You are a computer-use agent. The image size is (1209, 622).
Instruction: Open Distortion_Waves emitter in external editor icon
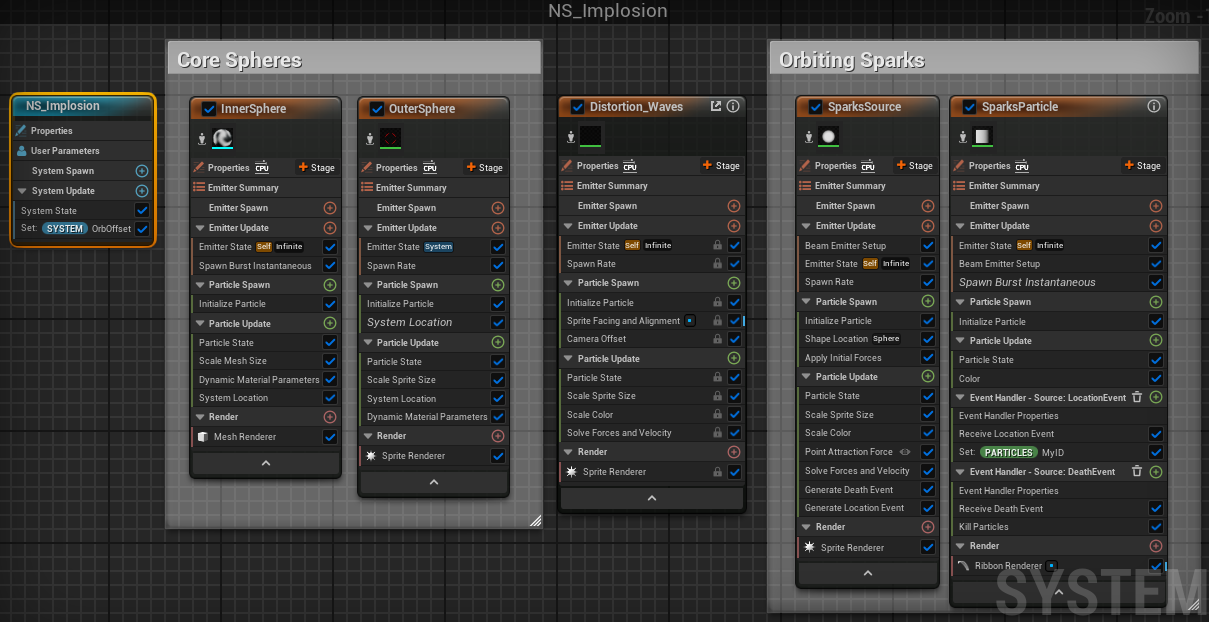[x=716, y=106]
